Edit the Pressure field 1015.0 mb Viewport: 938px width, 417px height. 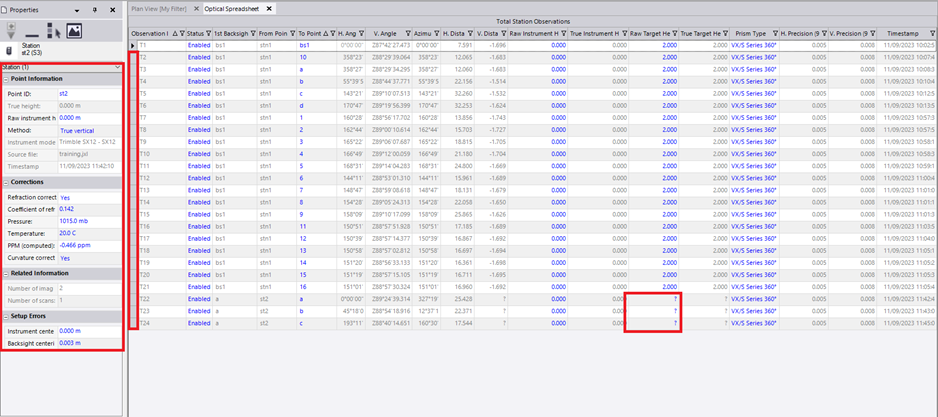[90, 221]
